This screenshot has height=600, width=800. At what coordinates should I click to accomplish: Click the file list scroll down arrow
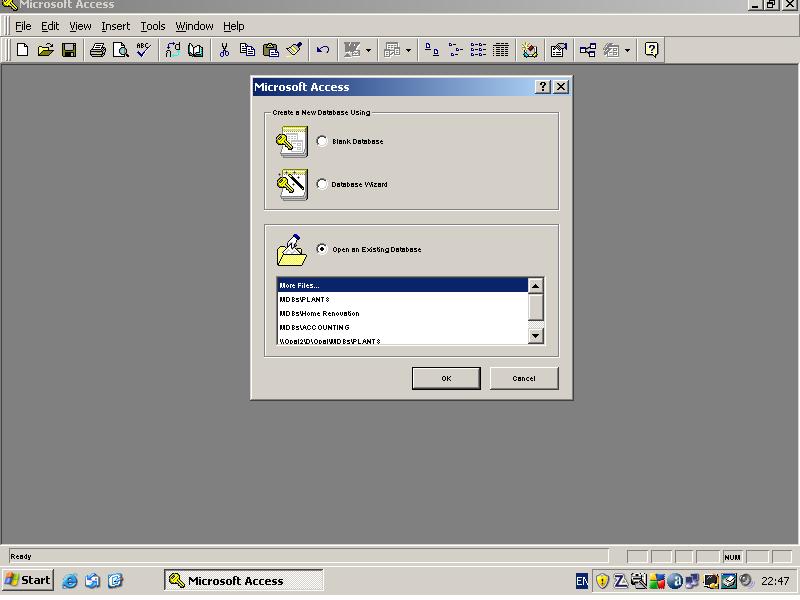[535, 336]
